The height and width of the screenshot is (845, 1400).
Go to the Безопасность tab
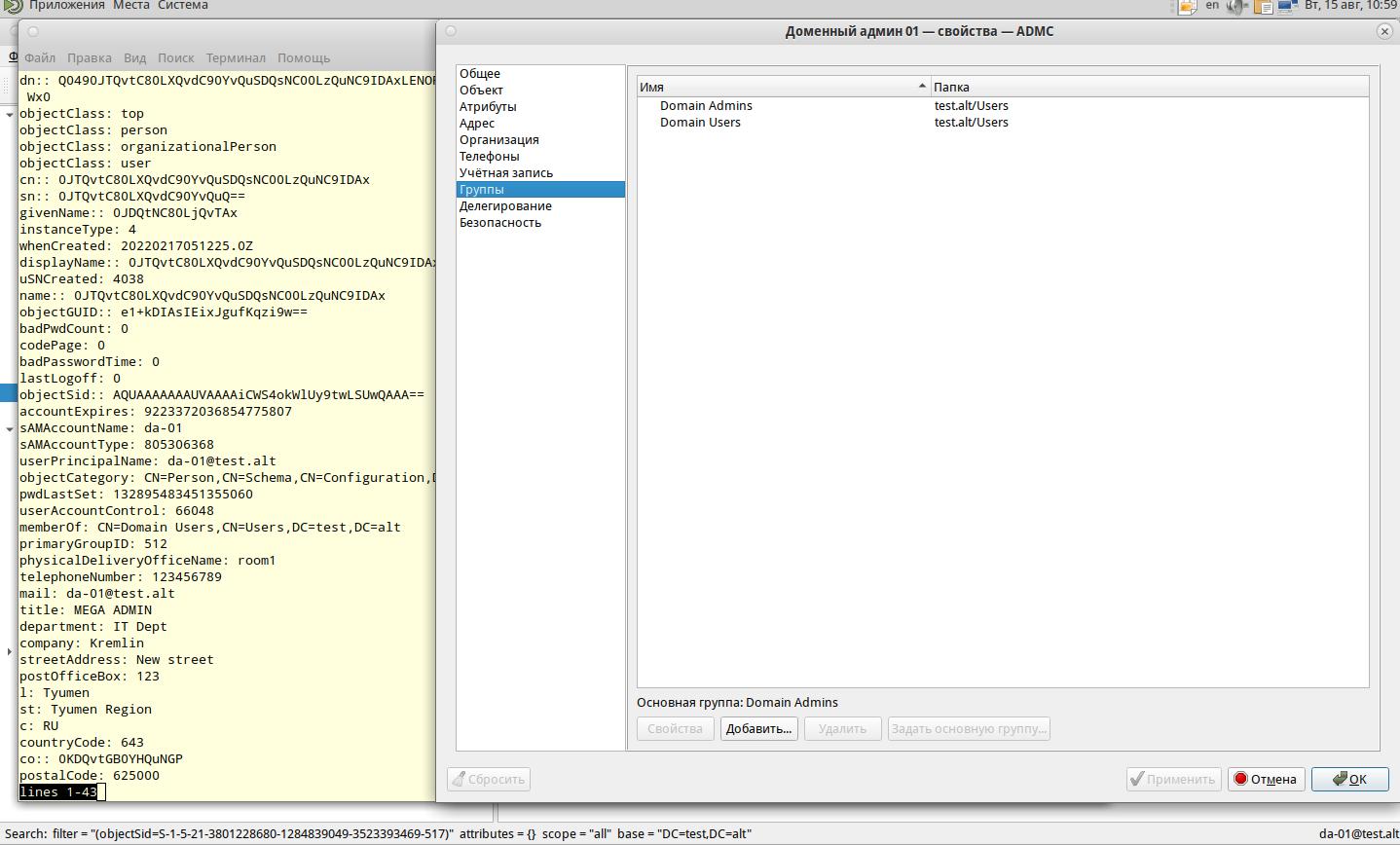[x=500, y=222]
